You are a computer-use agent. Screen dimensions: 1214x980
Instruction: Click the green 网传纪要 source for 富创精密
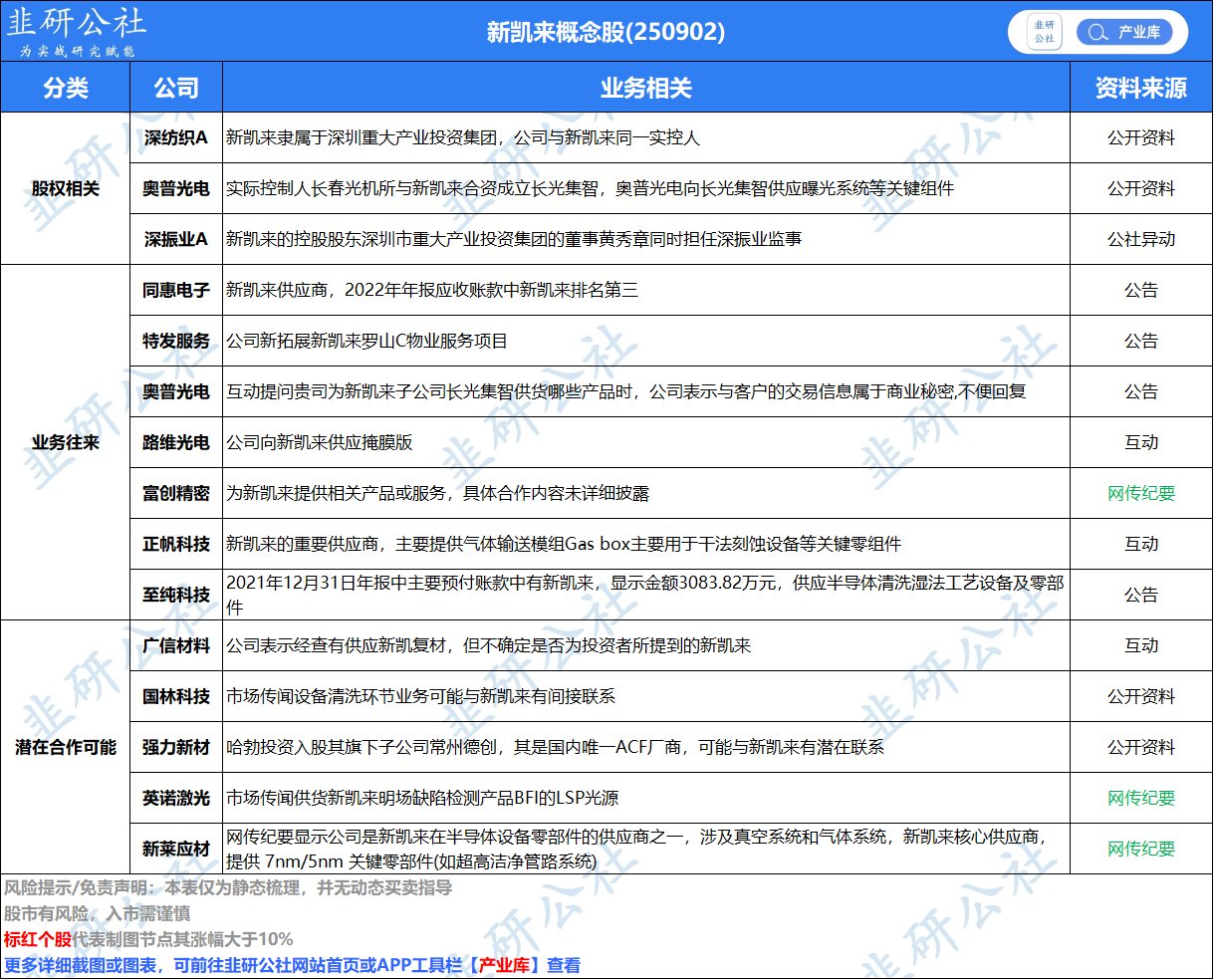point(1141,493)
